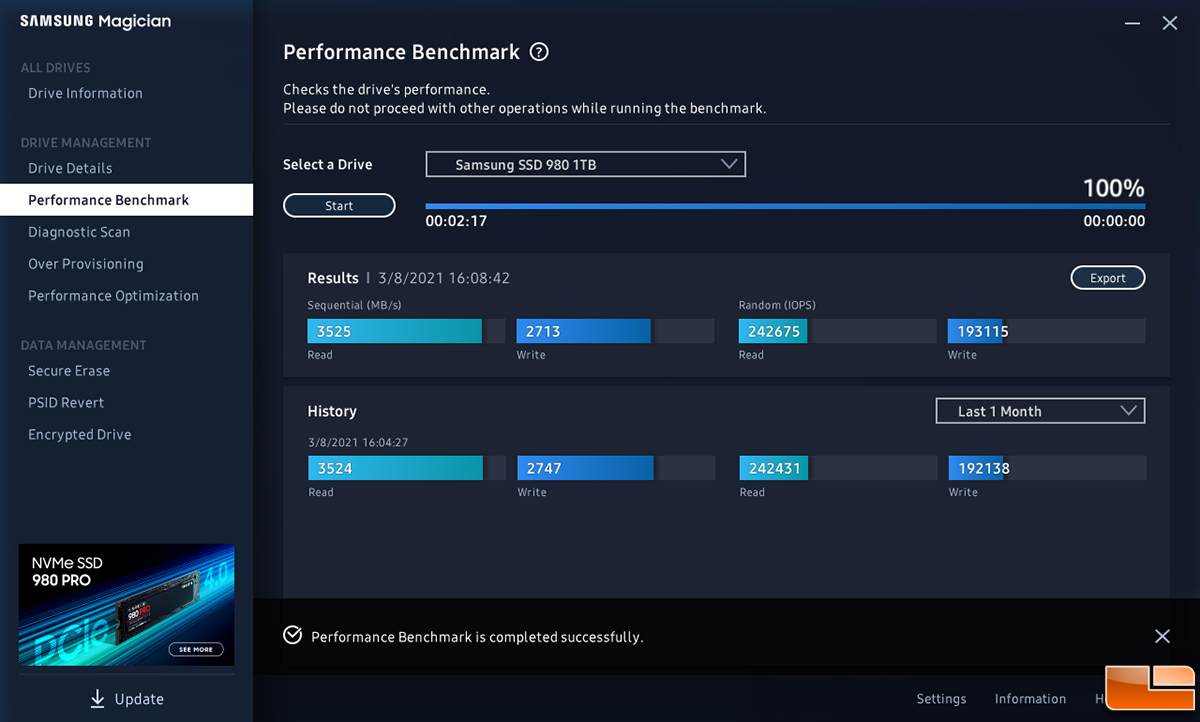Click the Update download arrow icon
This screenshot has width=1200, height=722.
[x=97, y=699]
